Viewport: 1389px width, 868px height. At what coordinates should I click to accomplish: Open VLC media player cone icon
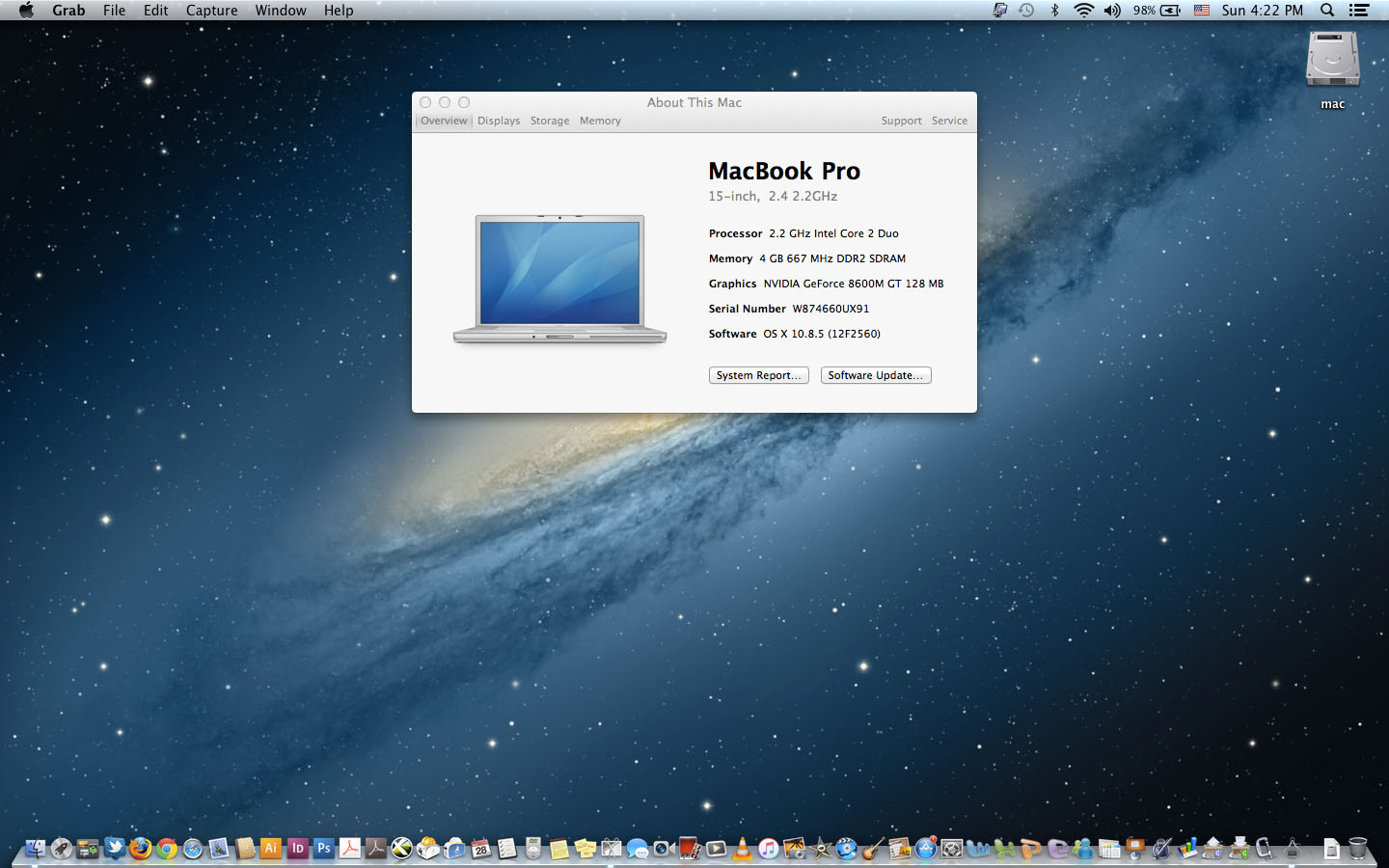(743, 848)
